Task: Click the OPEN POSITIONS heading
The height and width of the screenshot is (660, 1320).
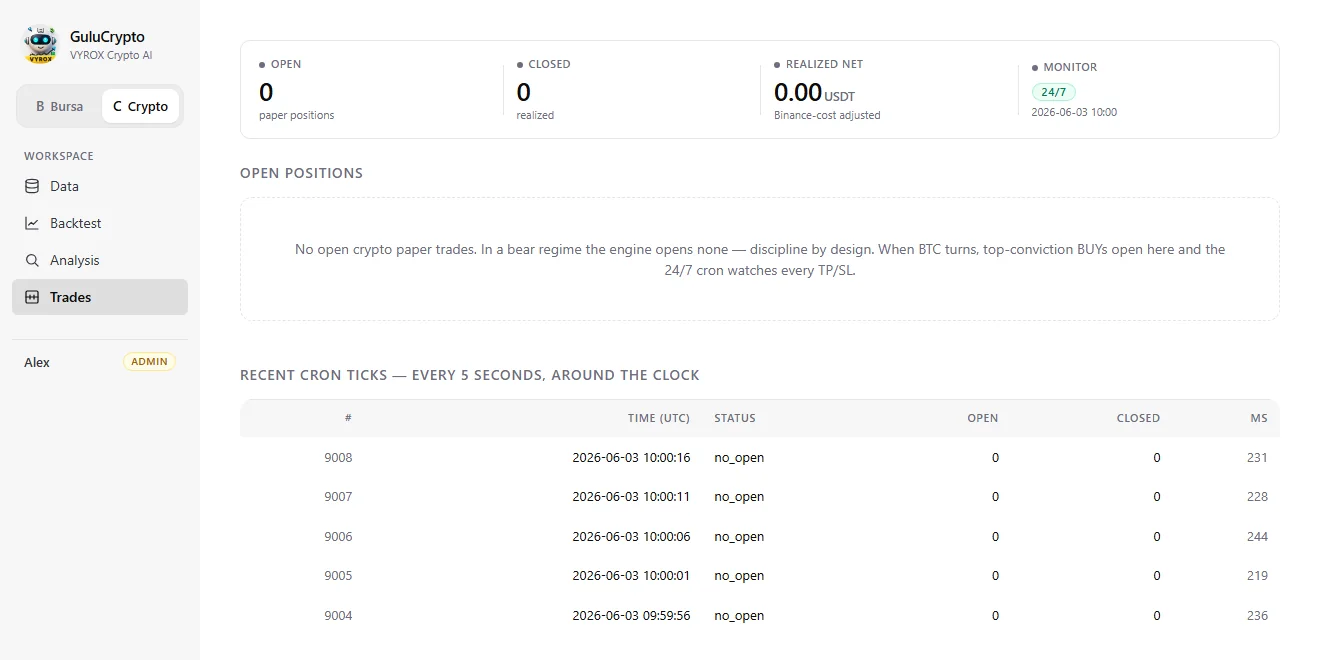Action: tap(301, 173)
